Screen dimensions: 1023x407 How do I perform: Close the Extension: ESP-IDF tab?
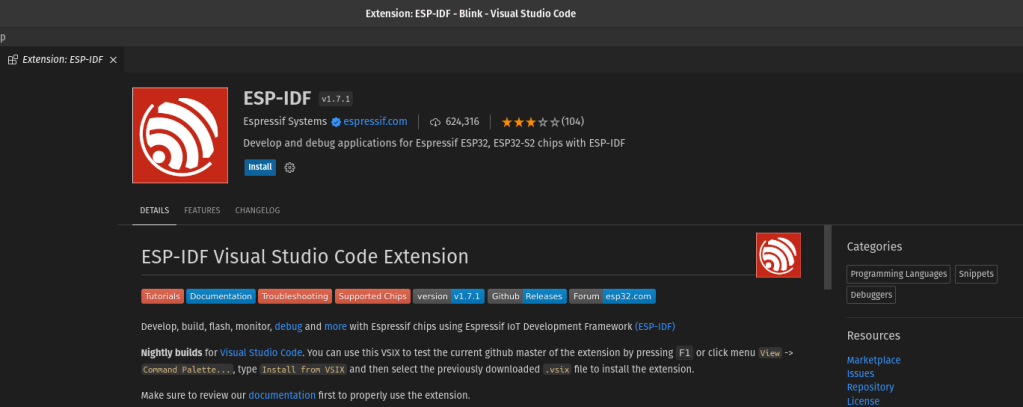tap(113, 60)
